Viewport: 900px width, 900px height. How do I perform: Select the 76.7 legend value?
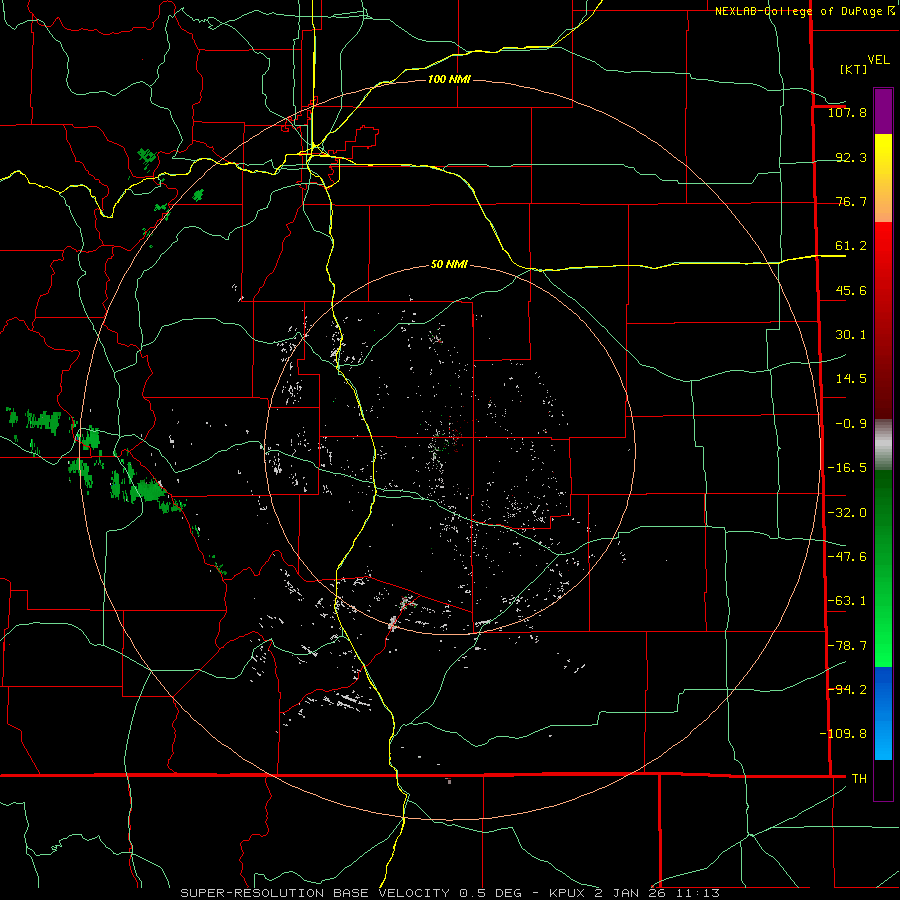[x=851, y=201]
